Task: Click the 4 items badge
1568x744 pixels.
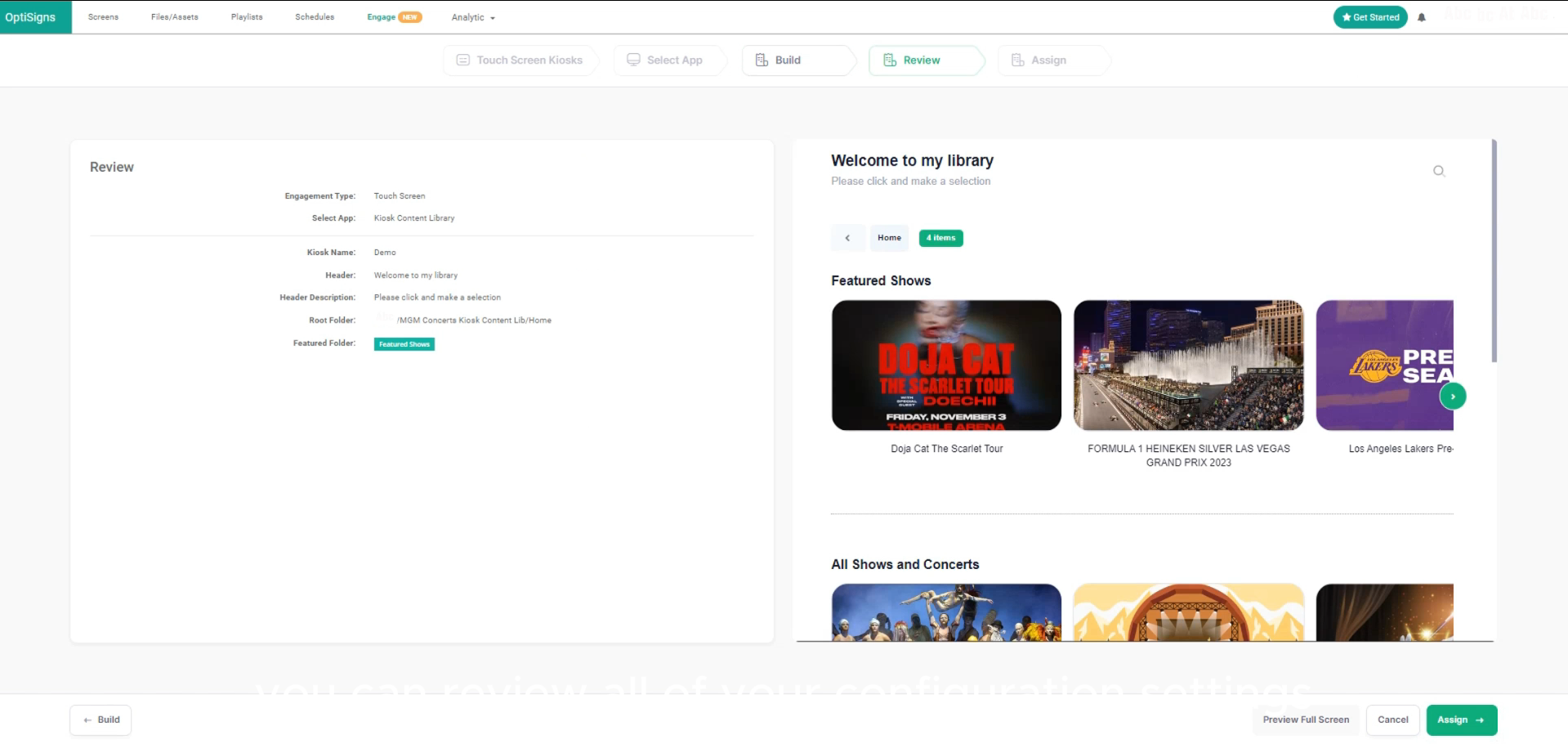Action: (940, 238)
